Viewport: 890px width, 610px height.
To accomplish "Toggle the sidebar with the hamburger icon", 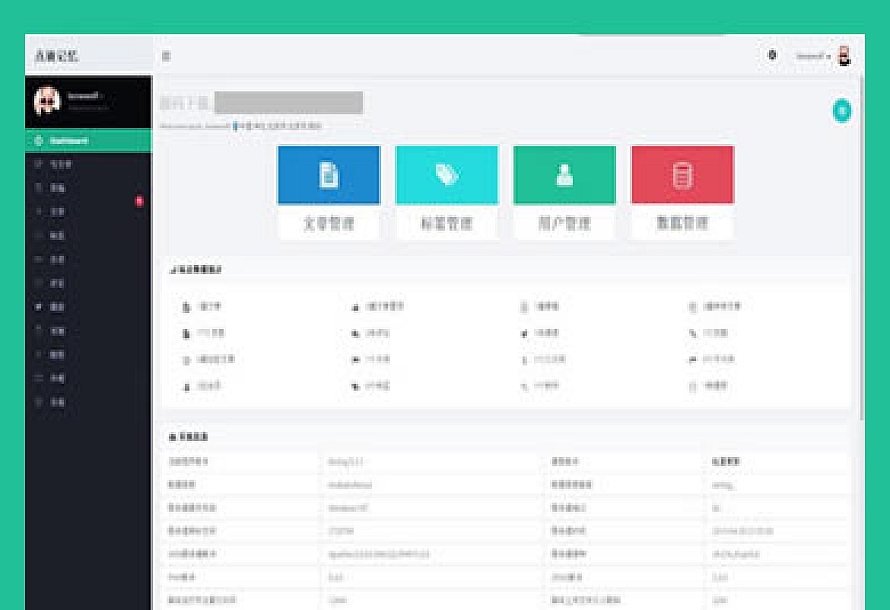I will [x=166, y=56].
